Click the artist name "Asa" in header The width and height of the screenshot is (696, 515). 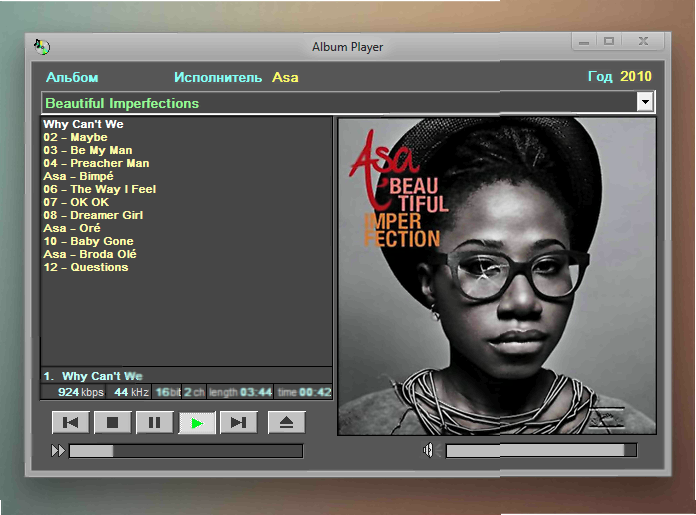285,77
